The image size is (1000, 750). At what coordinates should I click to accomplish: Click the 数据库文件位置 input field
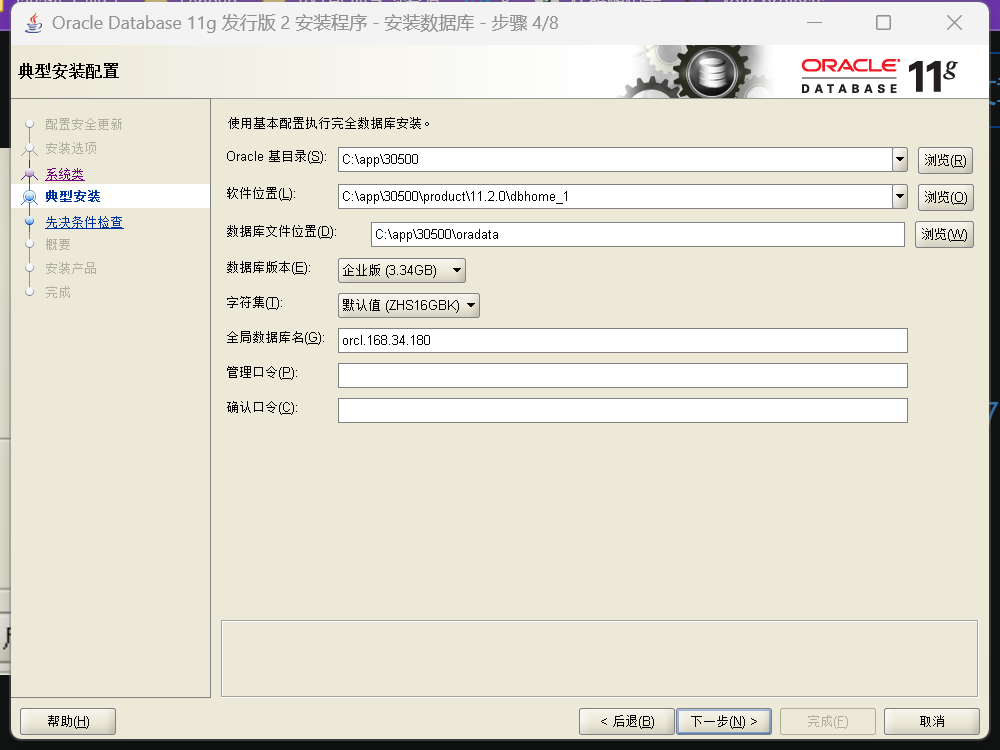(x=638, y=234)
